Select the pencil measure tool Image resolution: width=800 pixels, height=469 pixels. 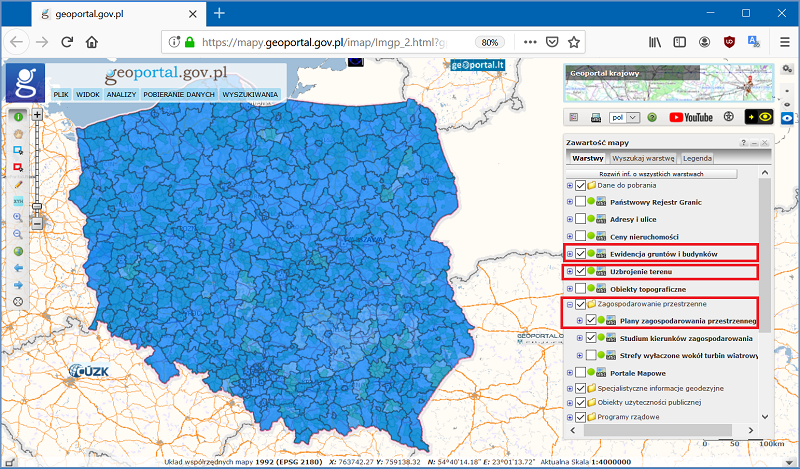click(x=18, y=184)
